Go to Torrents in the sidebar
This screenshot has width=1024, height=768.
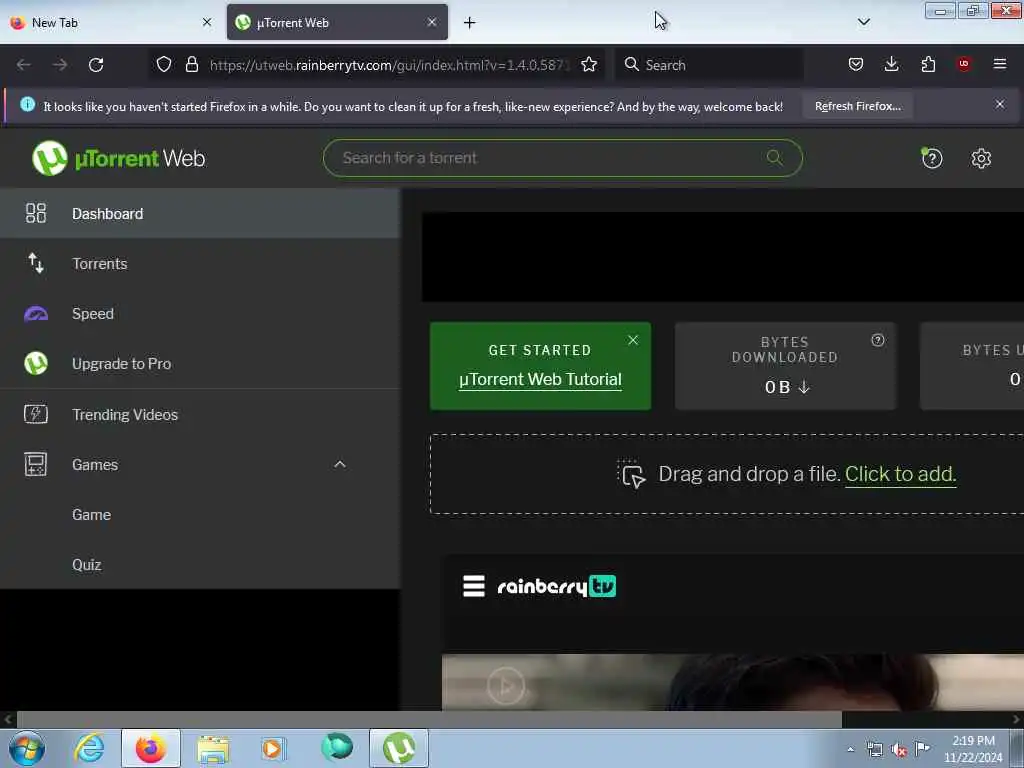coord(200,264)
